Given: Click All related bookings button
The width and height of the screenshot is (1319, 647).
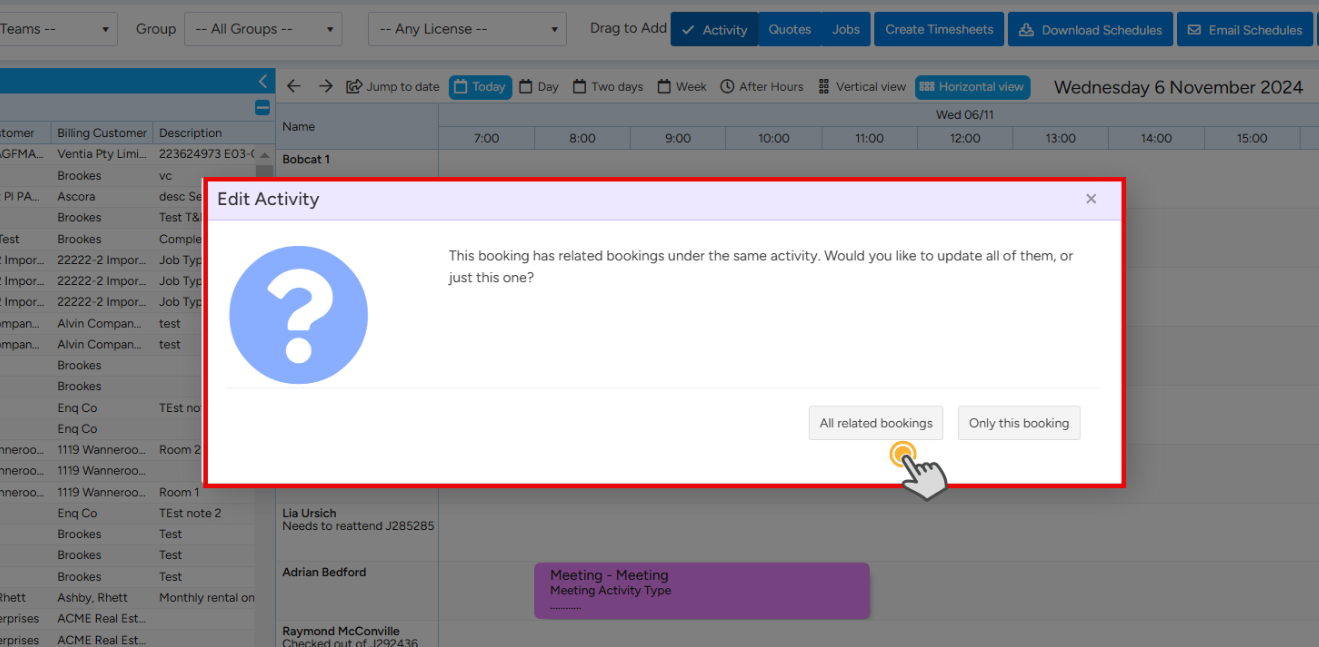Looking at the screenshot, I should coord(875,423).
